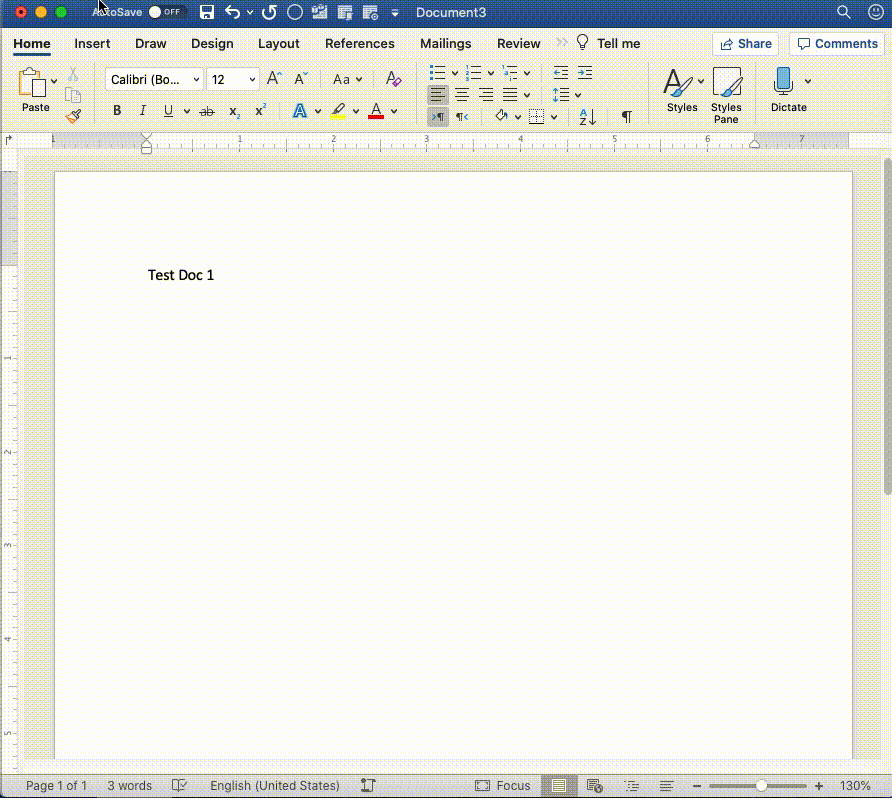
Task: Select Center alignment button
Action: tap(462, 94)
